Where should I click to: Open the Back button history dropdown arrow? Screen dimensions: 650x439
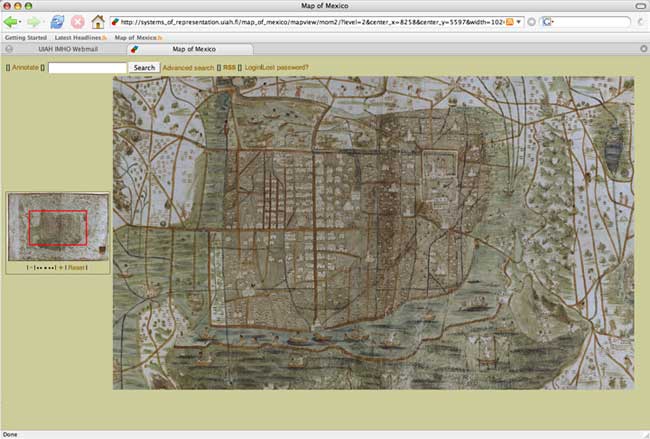(20, 22)
